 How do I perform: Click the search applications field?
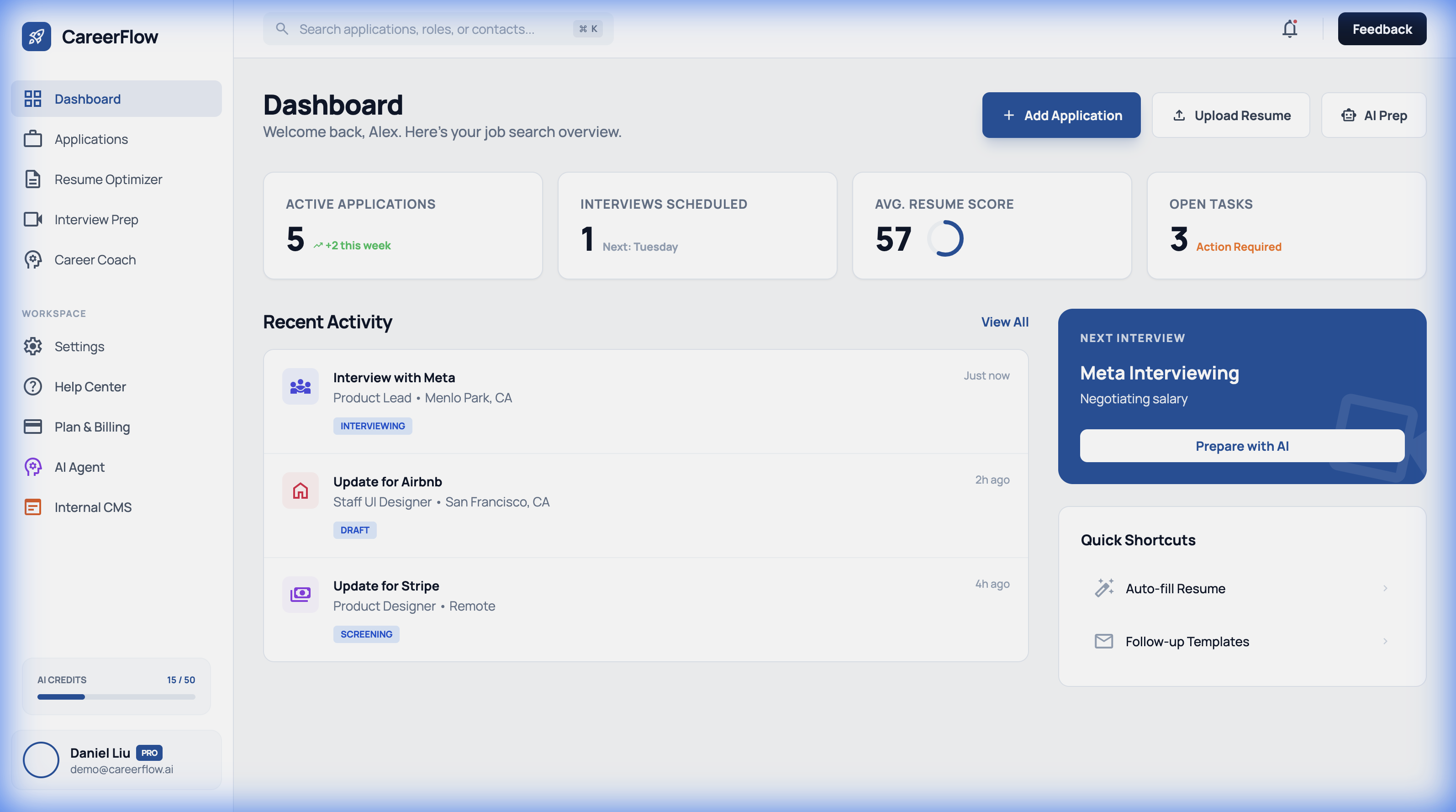[438, 28]
